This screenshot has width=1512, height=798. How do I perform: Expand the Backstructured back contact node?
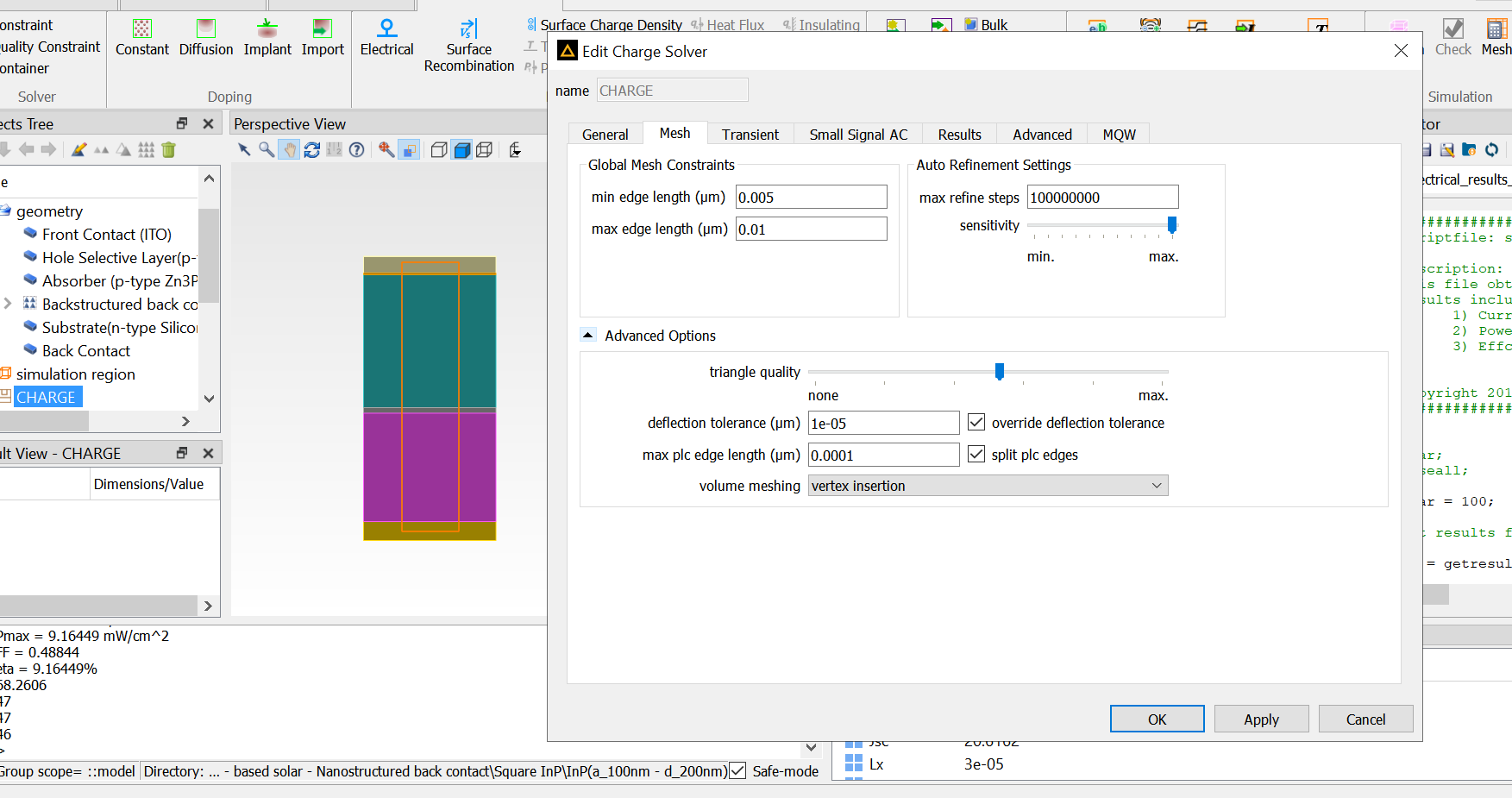(x=8, y=304)
